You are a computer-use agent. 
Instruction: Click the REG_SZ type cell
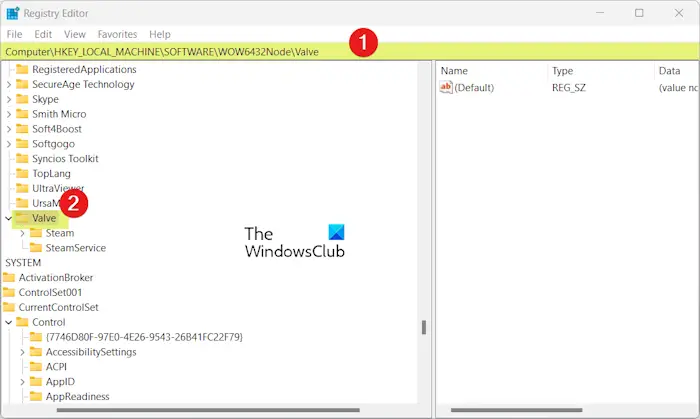(568, 87)
